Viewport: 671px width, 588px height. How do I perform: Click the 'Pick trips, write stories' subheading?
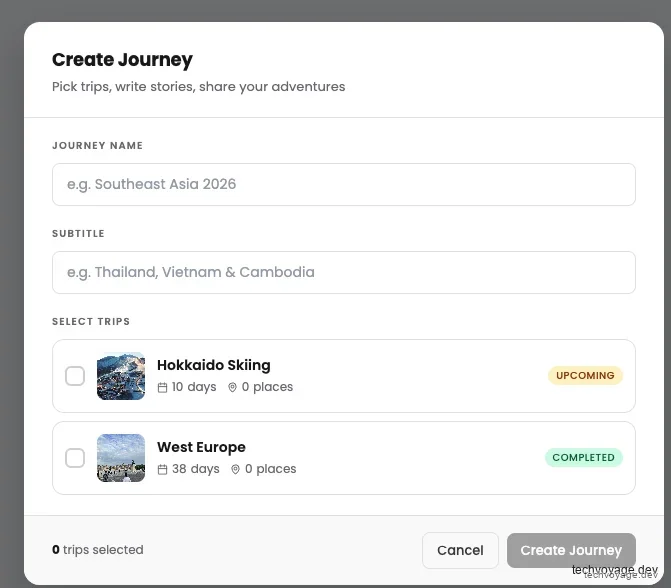pos(199,87)
